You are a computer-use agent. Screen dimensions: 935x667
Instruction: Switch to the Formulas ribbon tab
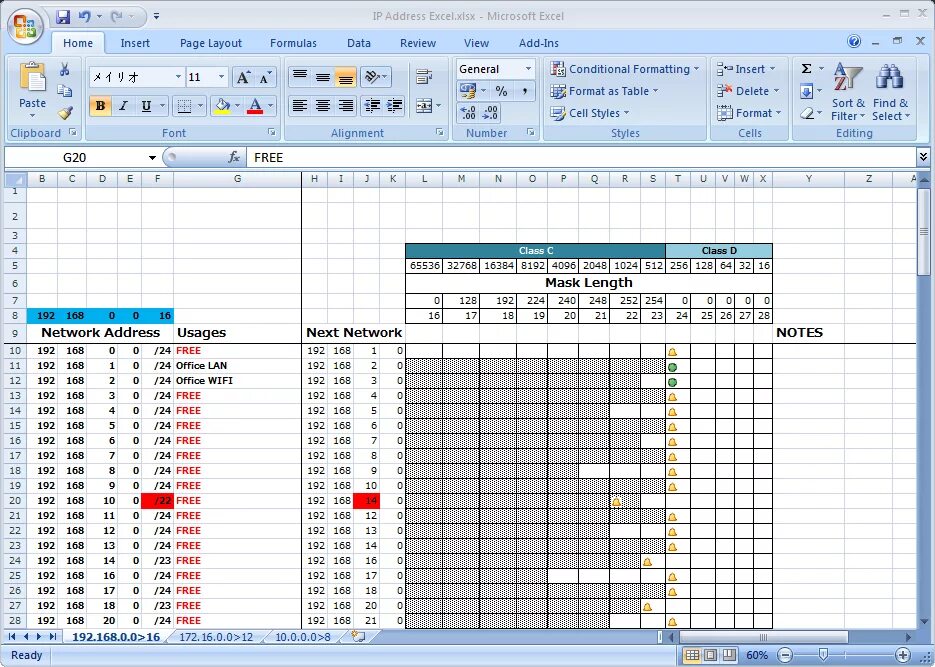293,43
